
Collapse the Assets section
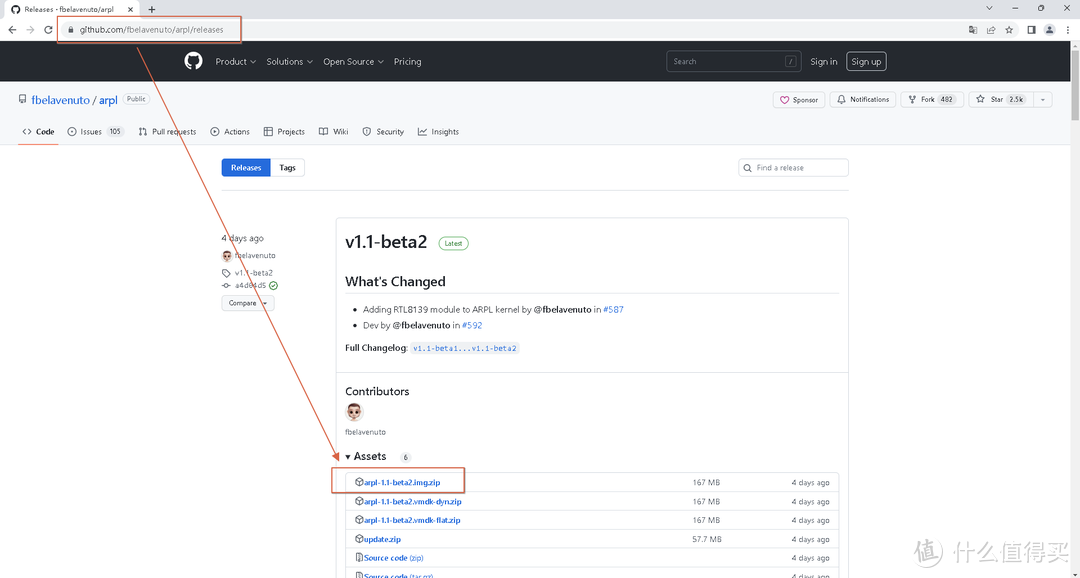pyautogui.click(x=366, y=456)
